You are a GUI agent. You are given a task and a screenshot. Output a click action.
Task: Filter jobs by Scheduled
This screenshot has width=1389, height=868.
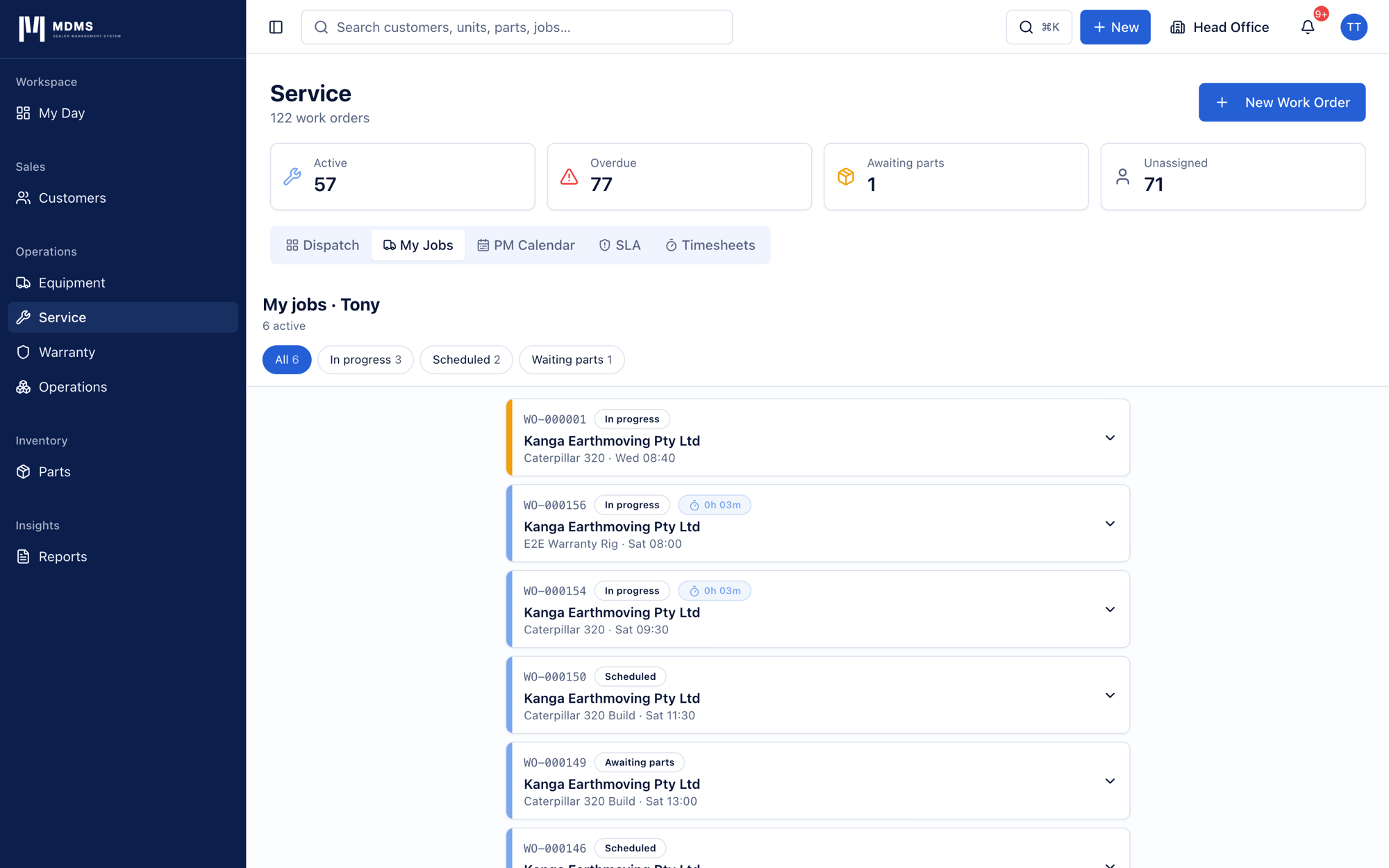[466, 360]
